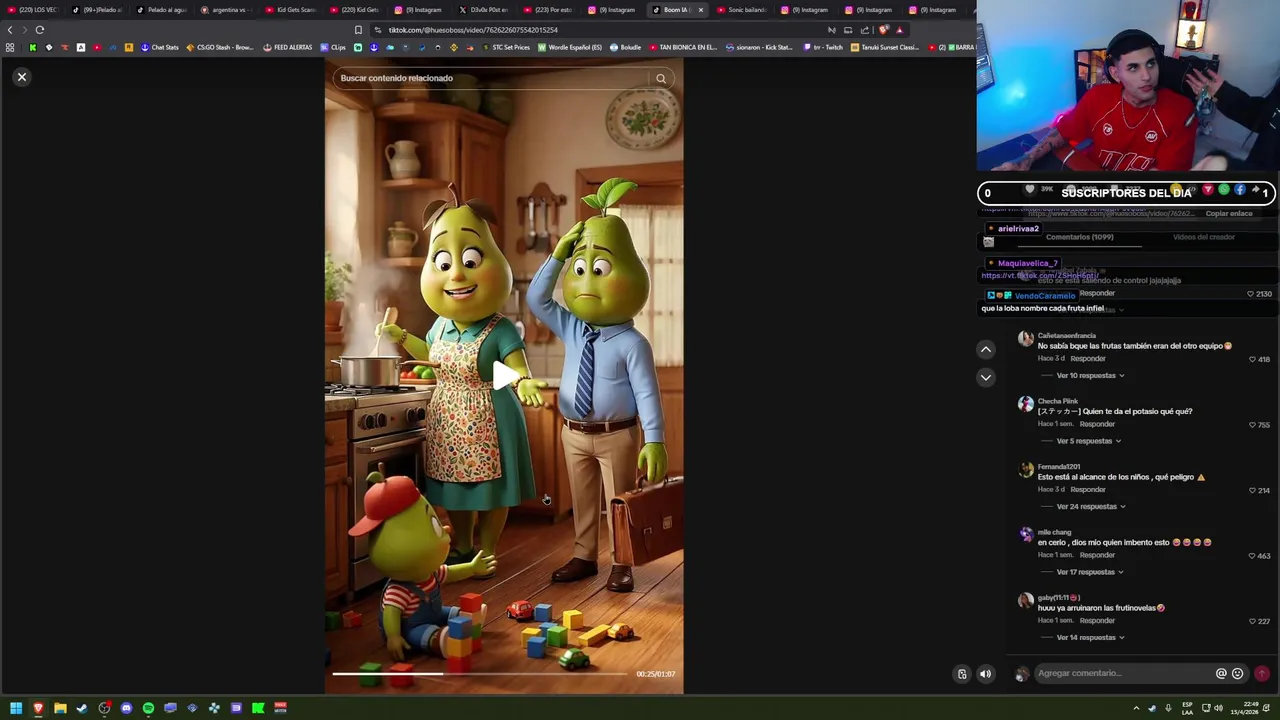
Task: Expand 'Ver 24 respuestas' replies
Action: click(1091, 507)
